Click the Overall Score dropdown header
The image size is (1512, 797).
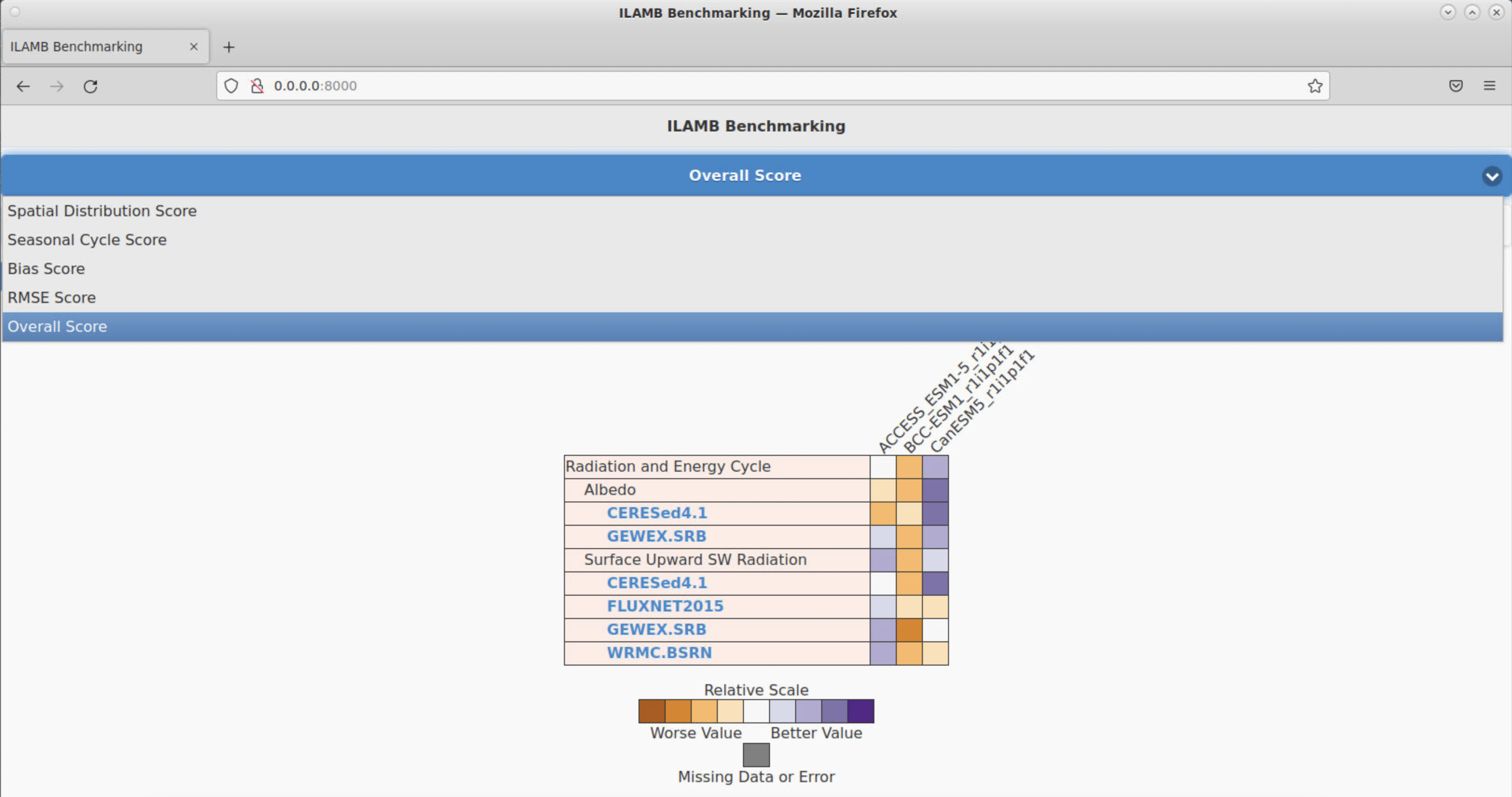point(756,175)
